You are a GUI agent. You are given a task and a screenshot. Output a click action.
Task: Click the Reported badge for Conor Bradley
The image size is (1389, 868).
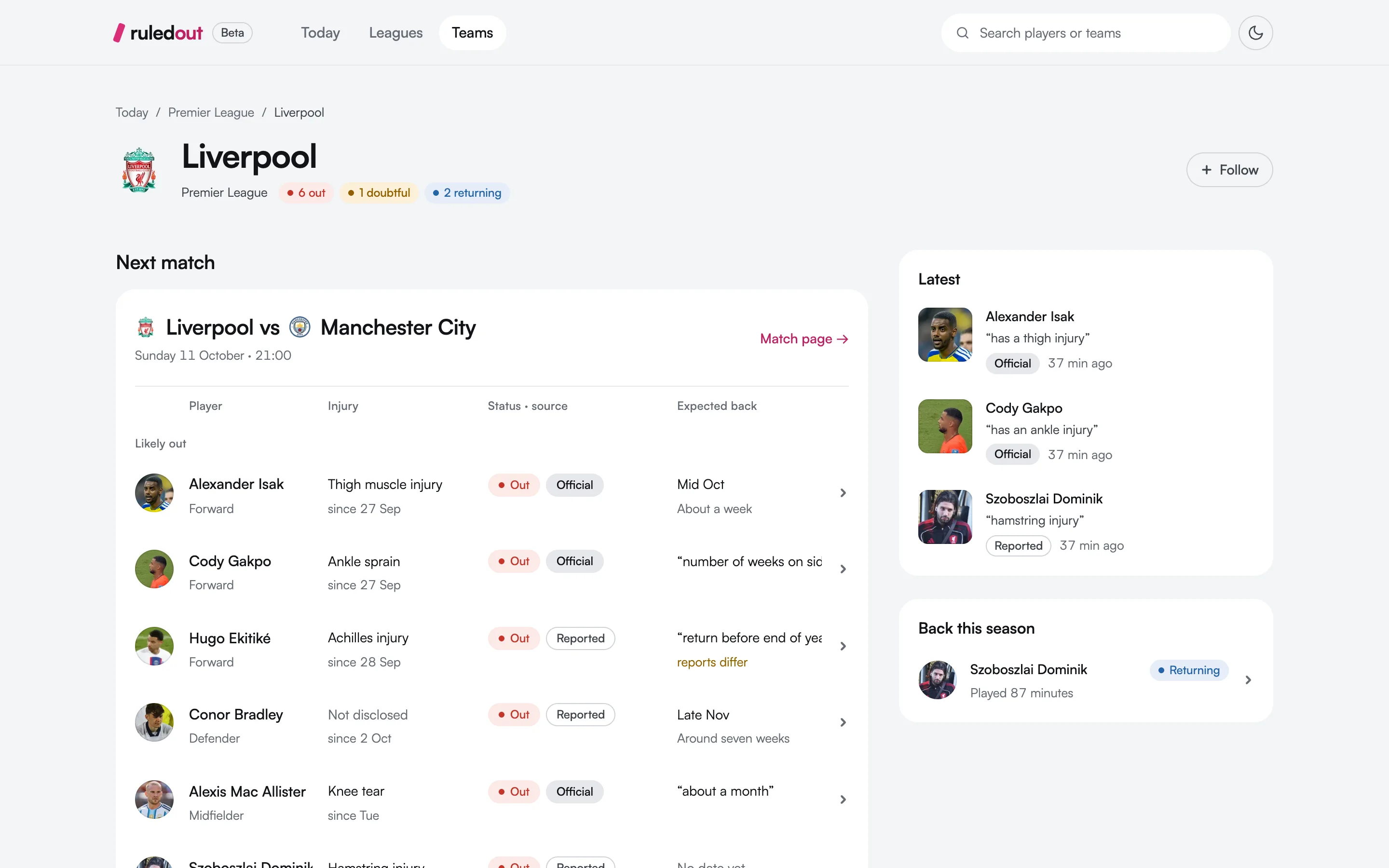580,715
